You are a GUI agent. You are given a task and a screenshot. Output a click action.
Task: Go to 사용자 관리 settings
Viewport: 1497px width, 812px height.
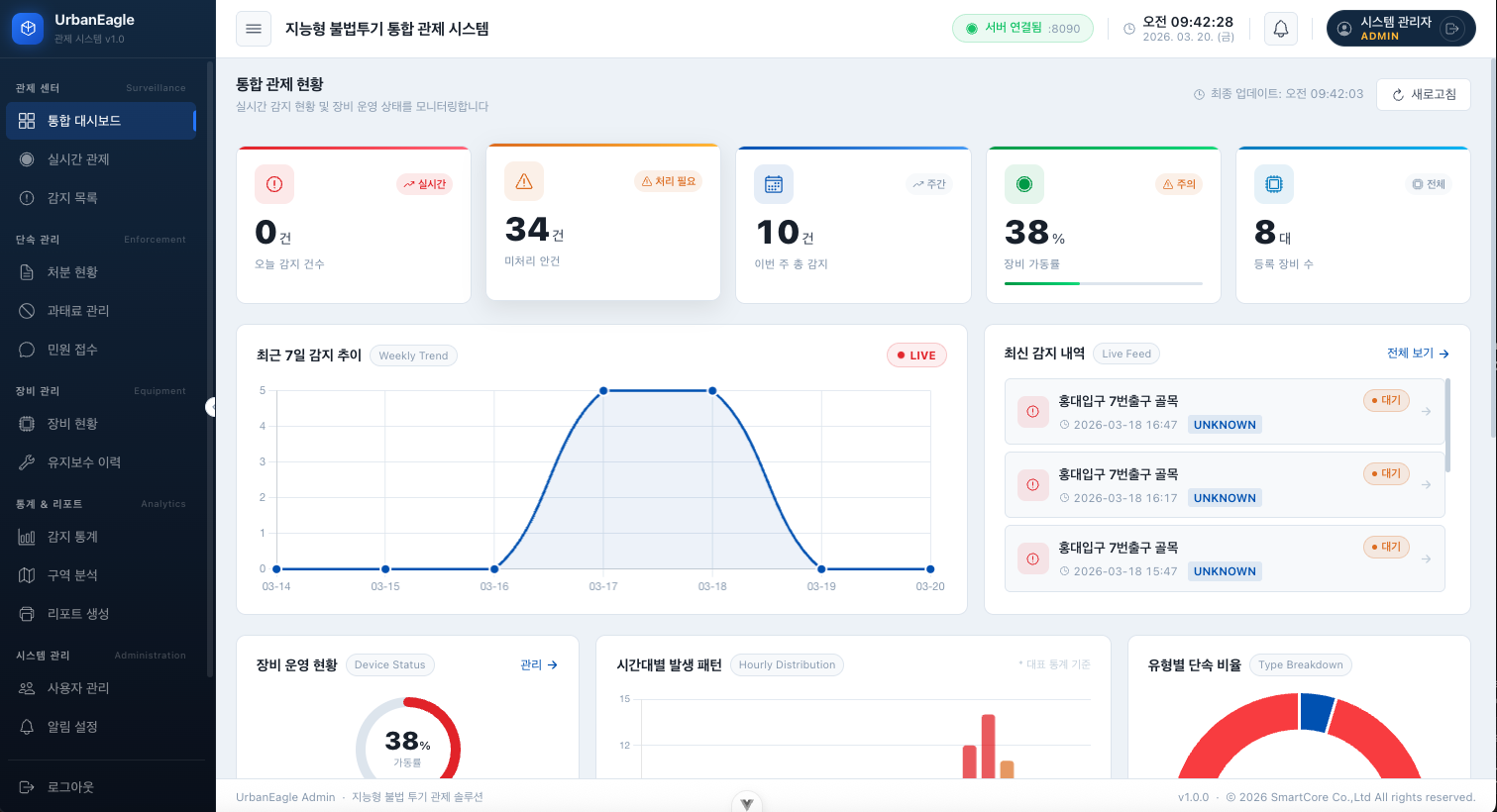(x=101, y=688)
